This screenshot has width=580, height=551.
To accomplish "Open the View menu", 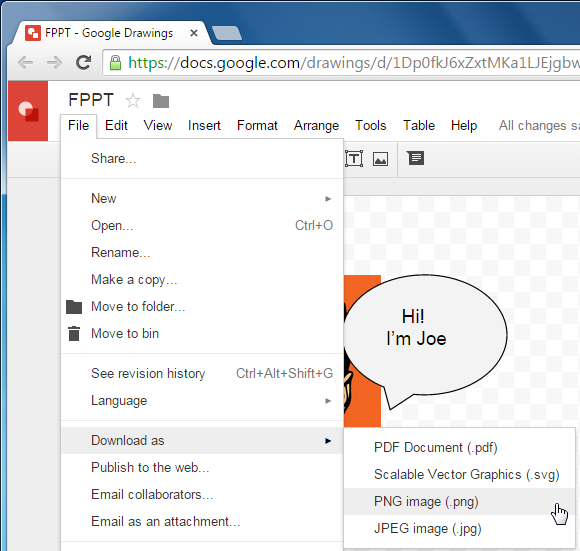I will 158,126.
